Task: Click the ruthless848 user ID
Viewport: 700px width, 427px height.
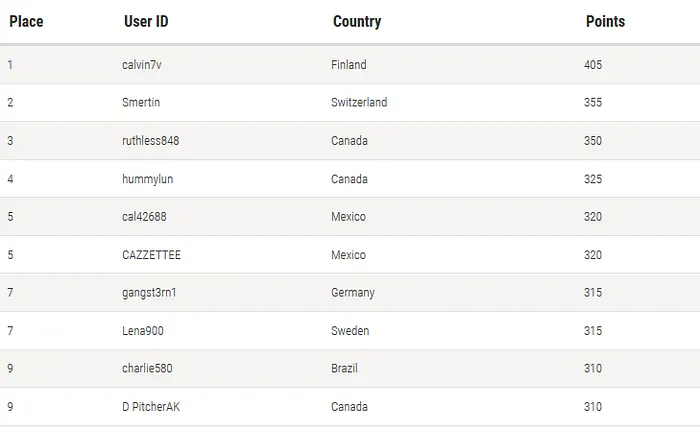Action: [151, 141]
